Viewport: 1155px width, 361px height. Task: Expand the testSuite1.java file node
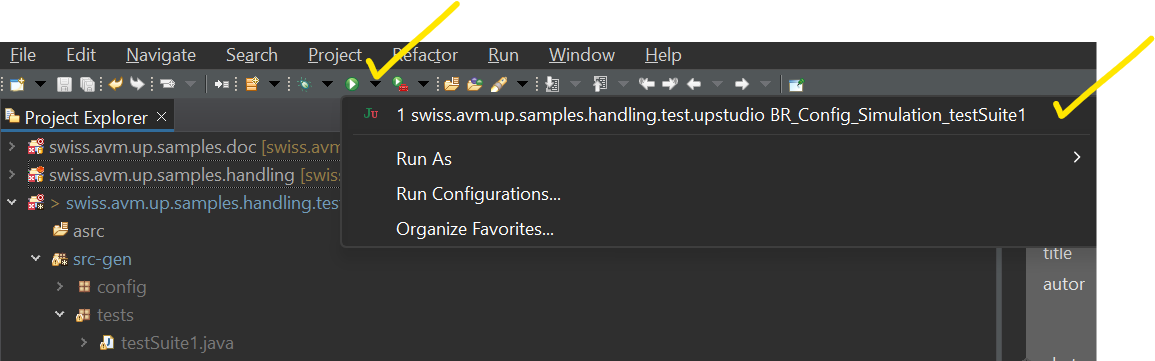83,343
